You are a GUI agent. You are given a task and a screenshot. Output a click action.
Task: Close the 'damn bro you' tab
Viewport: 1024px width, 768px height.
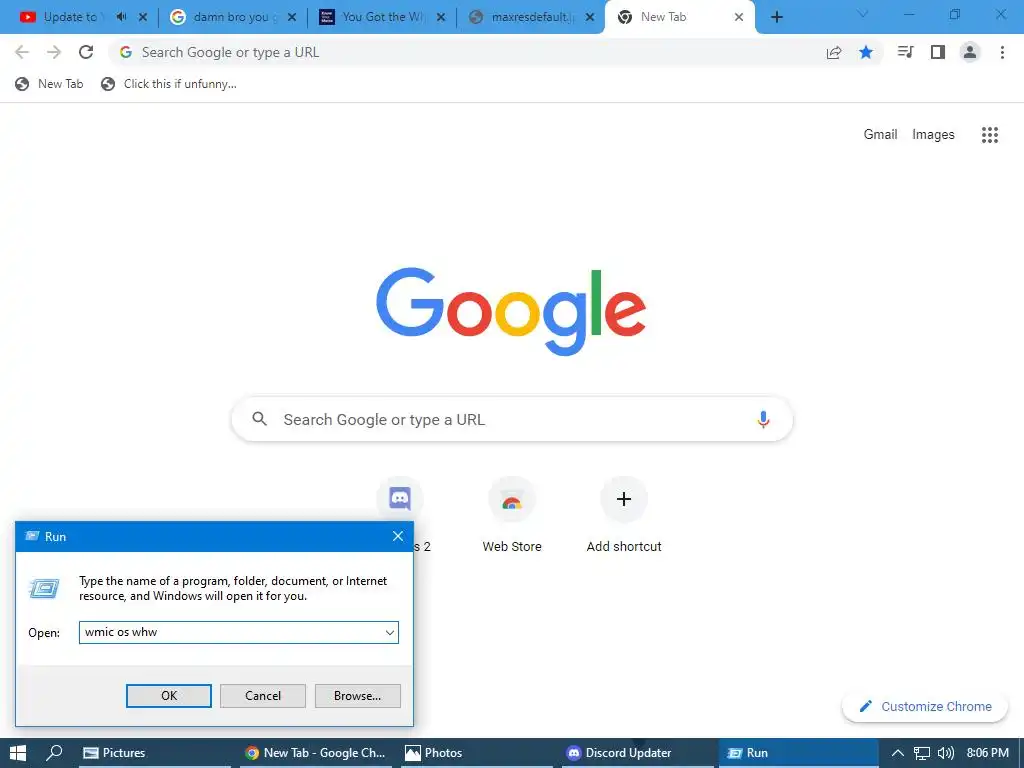292,17
